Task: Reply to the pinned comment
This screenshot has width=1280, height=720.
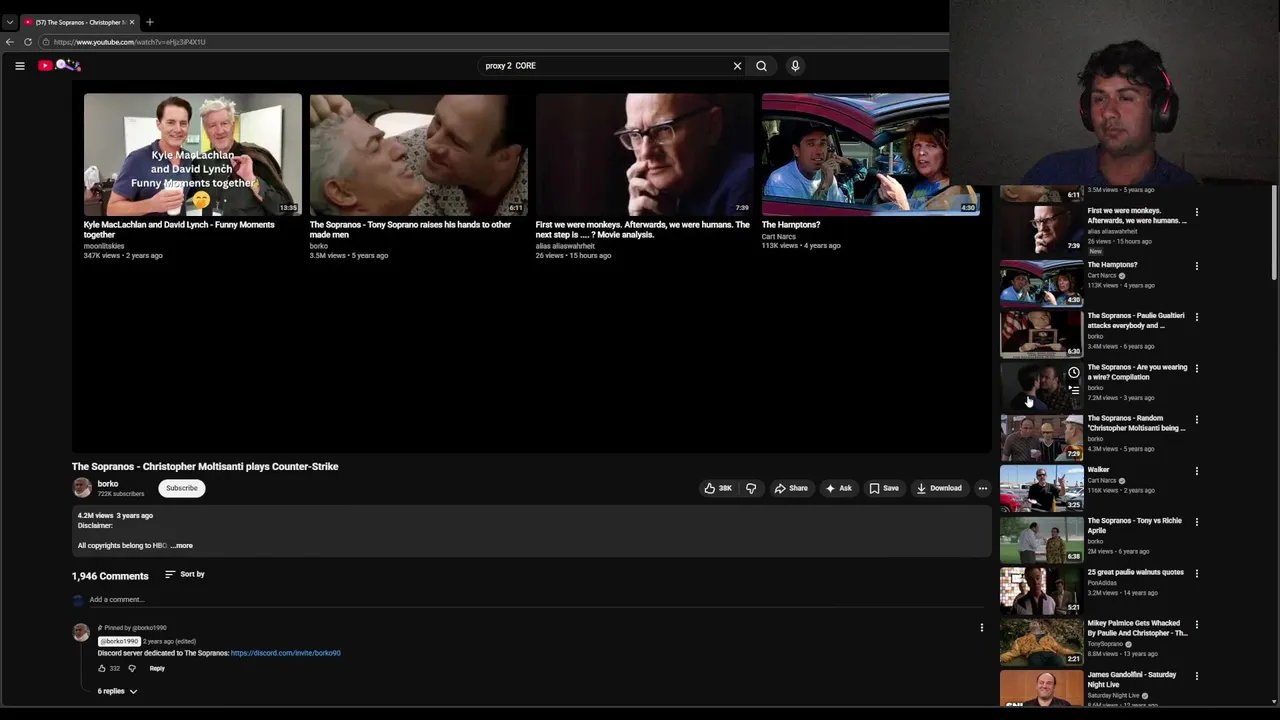Action: click(x=157, y=668)
